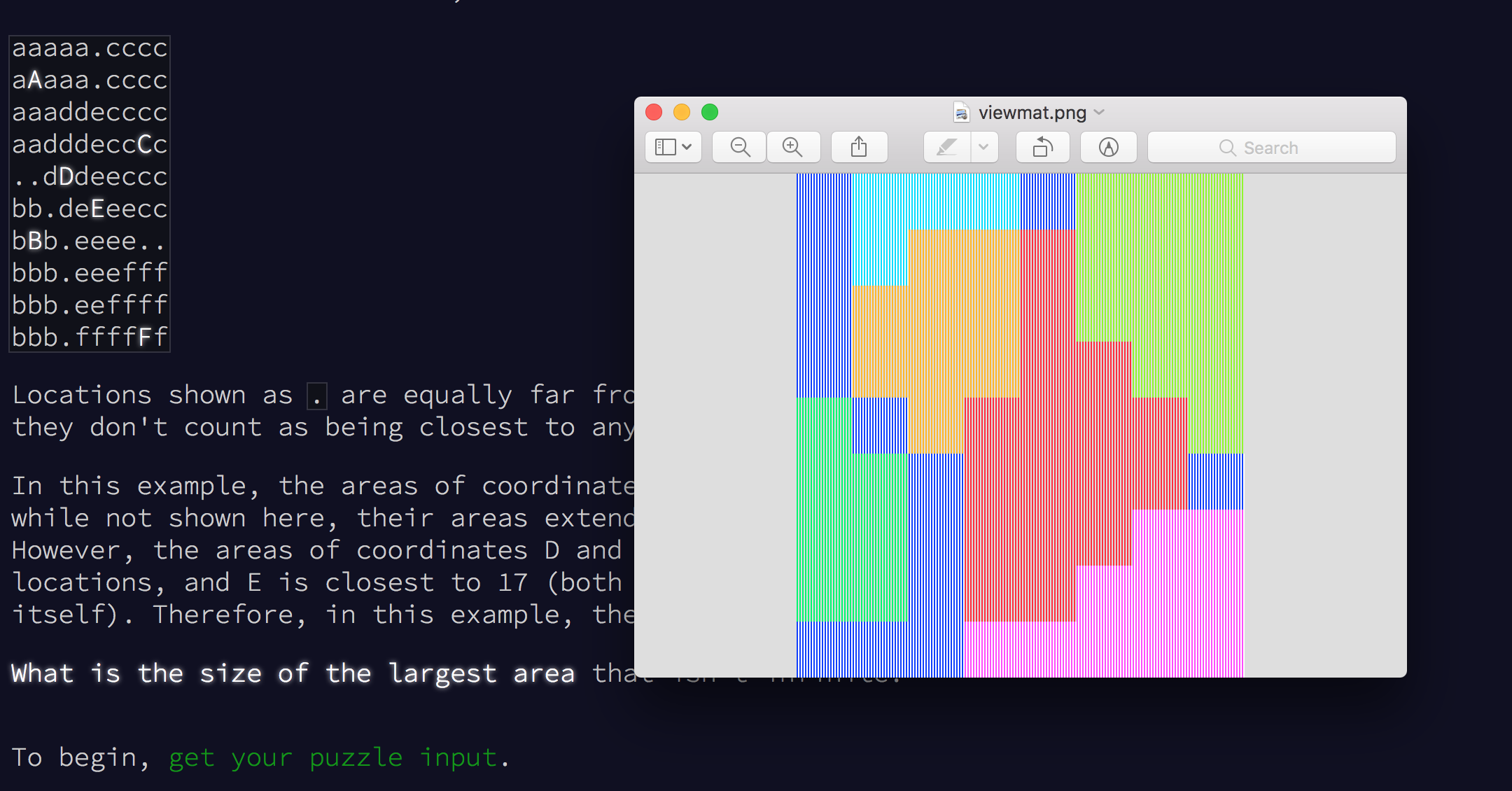This screenshot has height=791, width=1512.
Task: Click the 'bbb.eeffff' grid row
Action: tap(90, 306)
